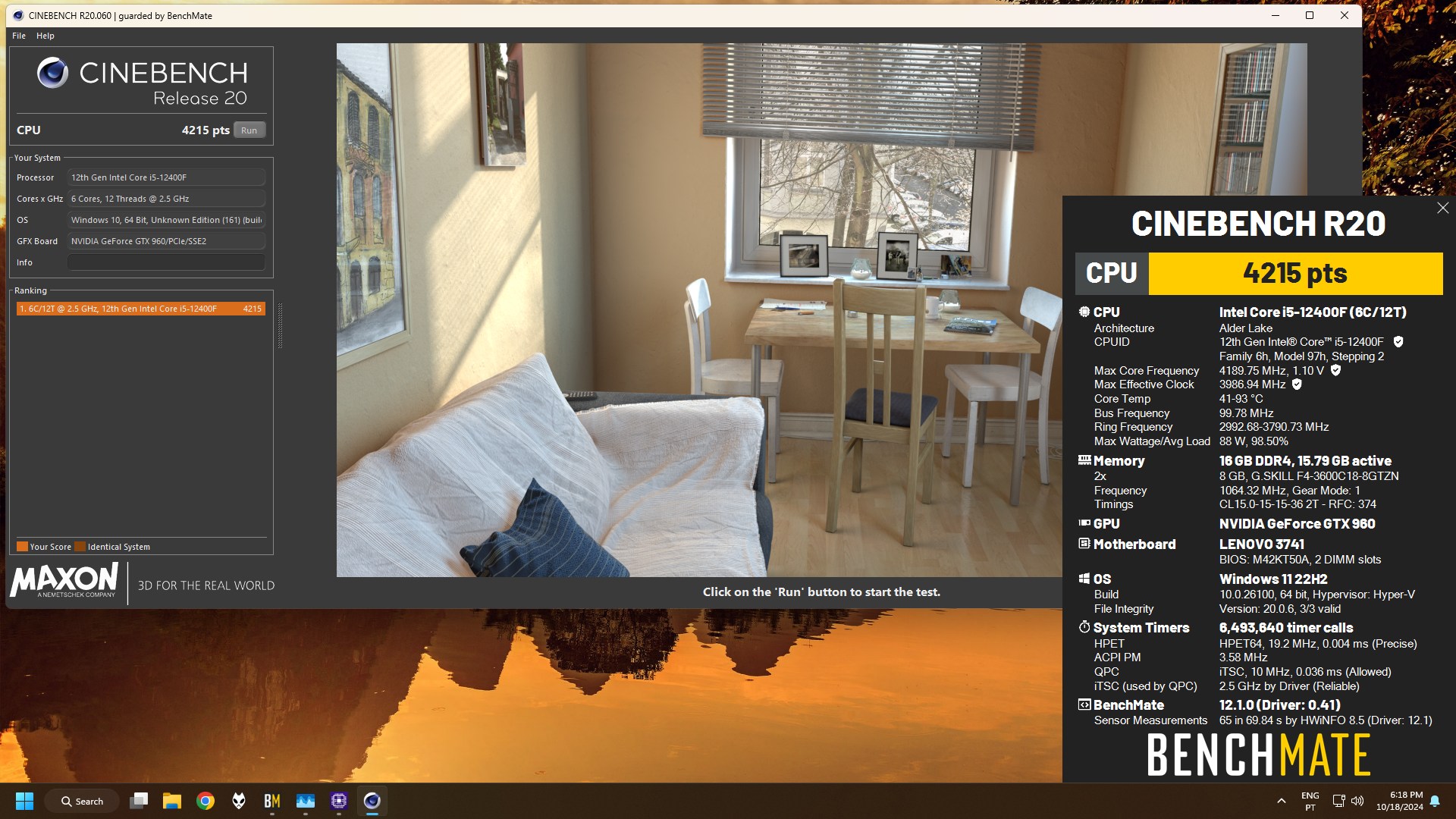Open the blue monitor app in taskbar
The height and width of the screenshot is (819, 1456).
pyautogui.click(x=306, y=801)
